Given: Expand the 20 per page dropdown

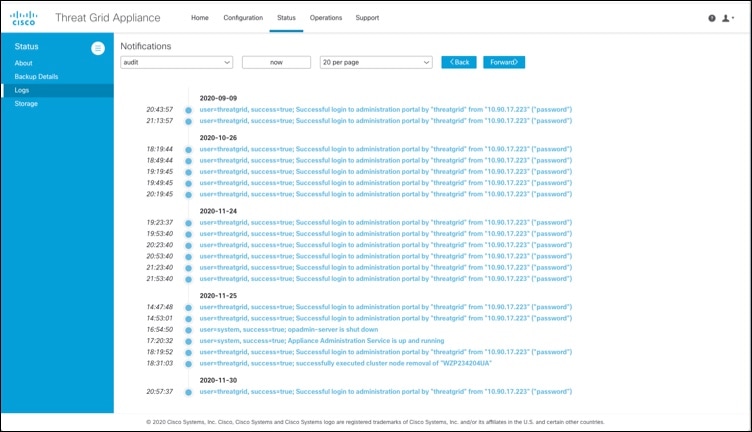Looking at the screenshot, I should tap(376, 62).
